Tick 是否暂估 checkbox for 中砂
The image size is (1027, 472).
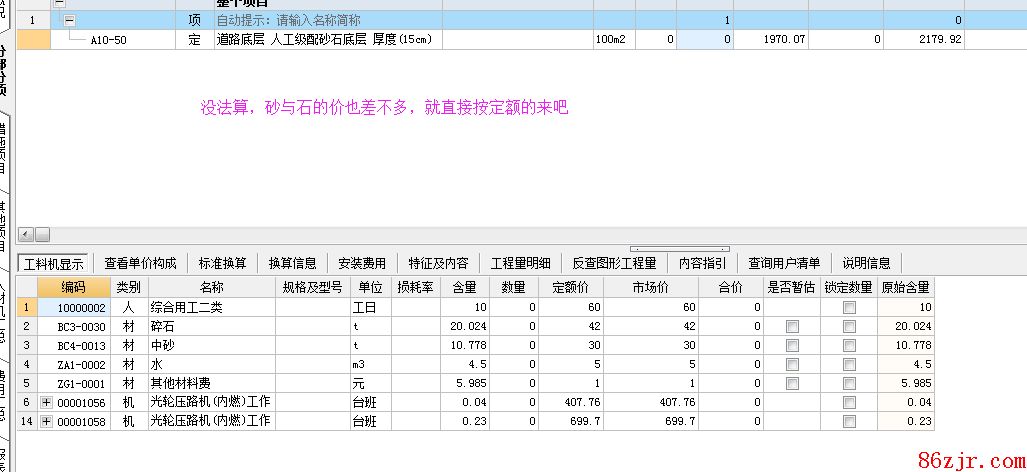[x=792, y=345]
